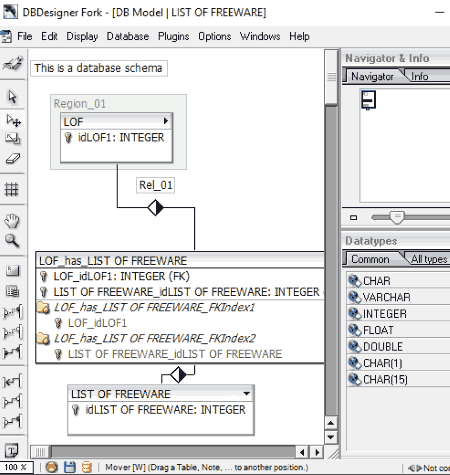Image resolution: width=450 pixels, height=475 pixels.
Task: Switch work mode with the top pencil-ruler icon
Action: 13,63
